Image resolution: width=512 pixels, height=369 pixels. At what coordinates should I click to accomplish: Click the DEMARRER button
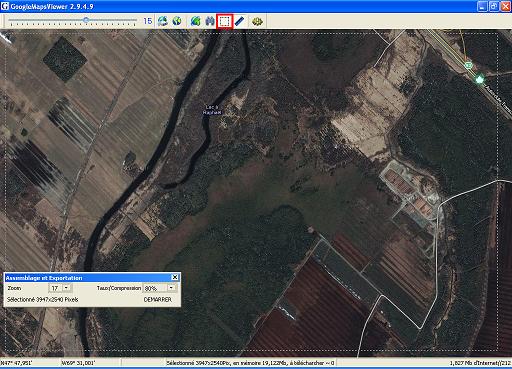tap(158, 300)
